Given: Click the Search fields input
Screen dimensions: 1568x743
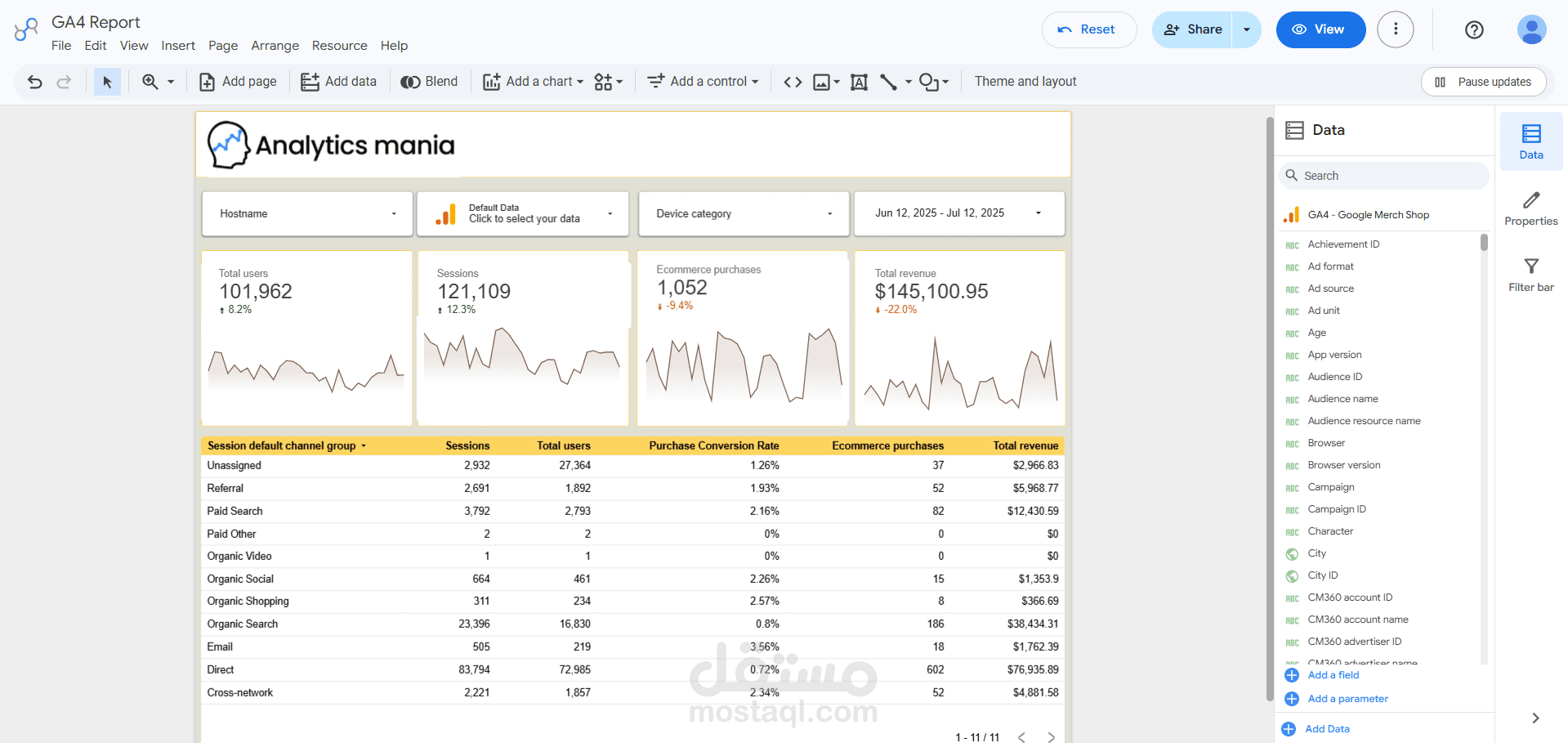Looking at the screenshot, I should pyautogui.click(x=1383, y=176).
